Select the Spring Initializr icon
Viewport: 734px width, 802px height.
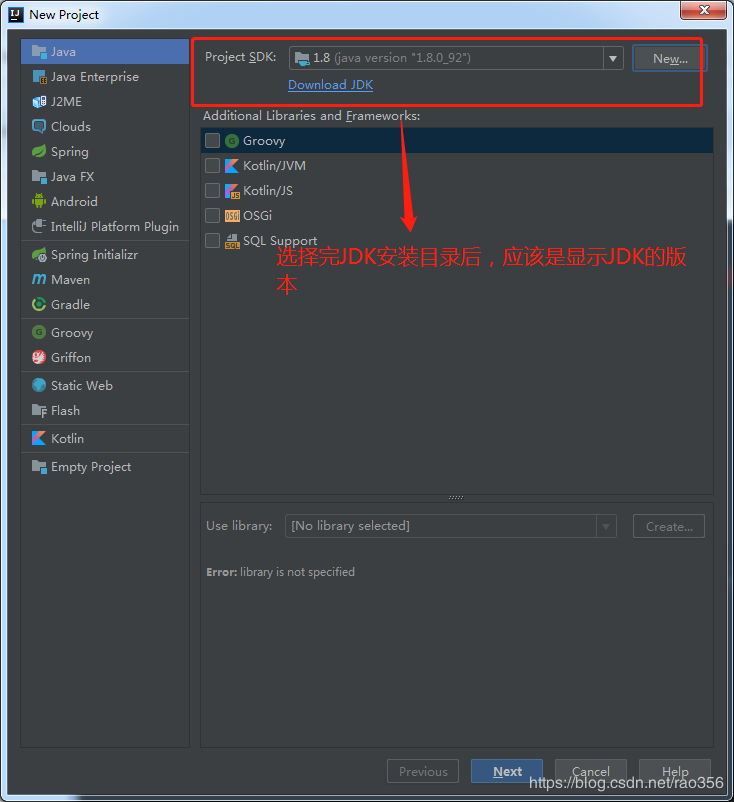coord(39,255)
